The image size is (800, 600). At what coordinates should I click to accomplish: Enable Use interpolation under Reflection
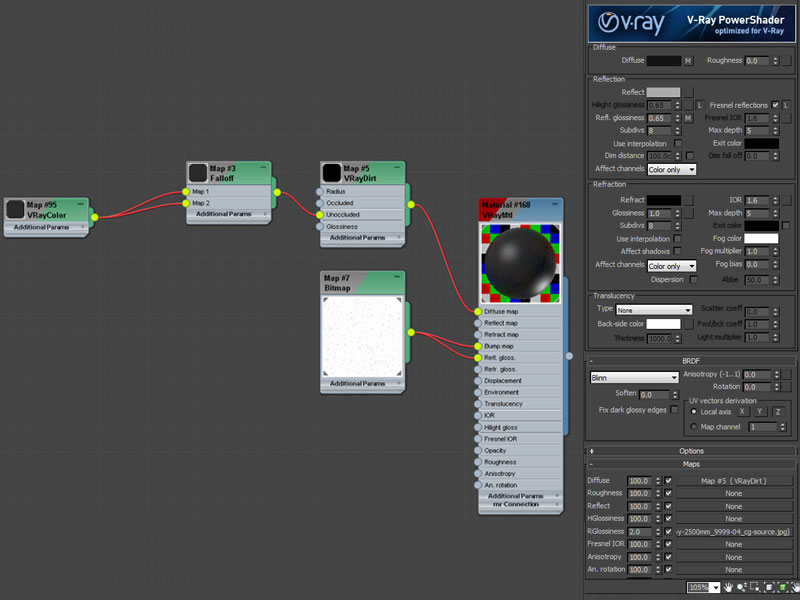click(678, 143)
